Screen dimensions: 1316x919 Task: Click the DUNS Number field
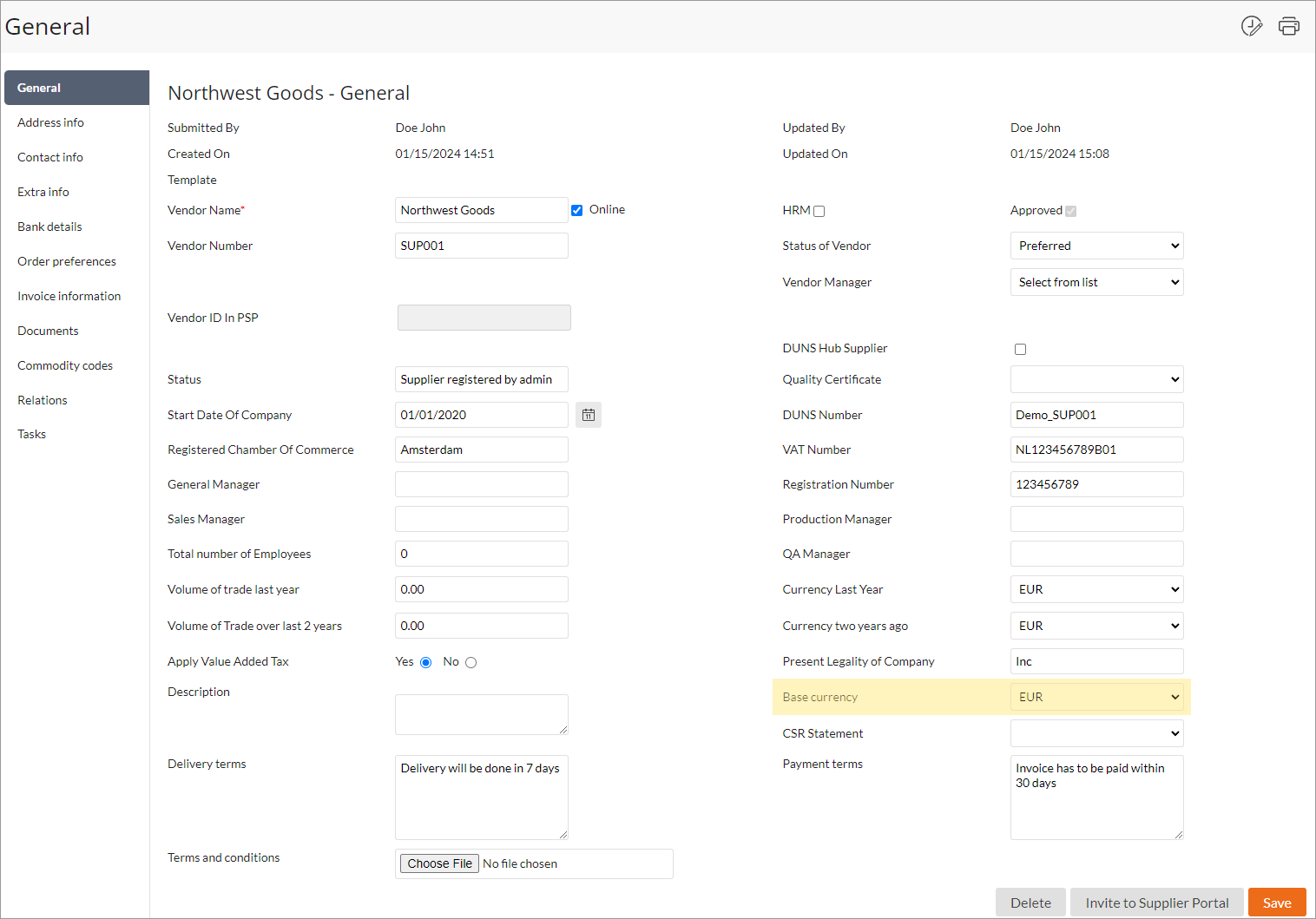1097,415
